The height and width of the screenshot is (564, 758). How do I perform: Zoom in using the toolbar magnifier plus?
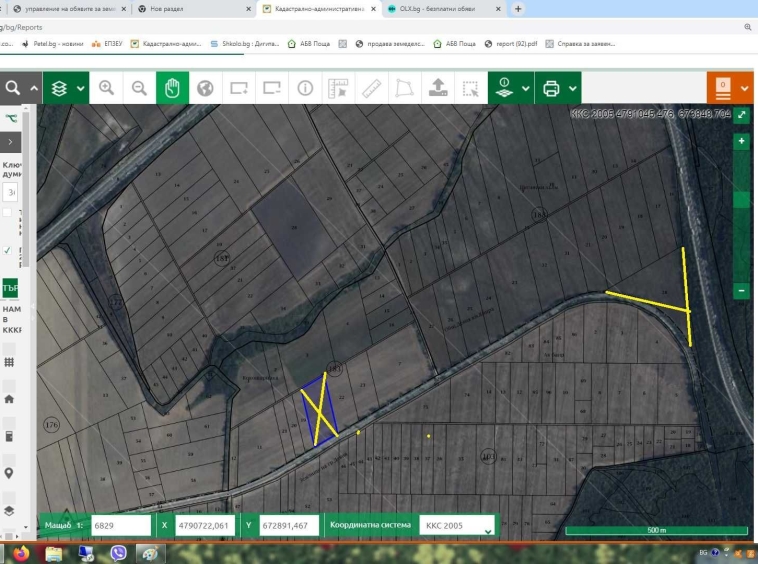[x=106, y=88]
